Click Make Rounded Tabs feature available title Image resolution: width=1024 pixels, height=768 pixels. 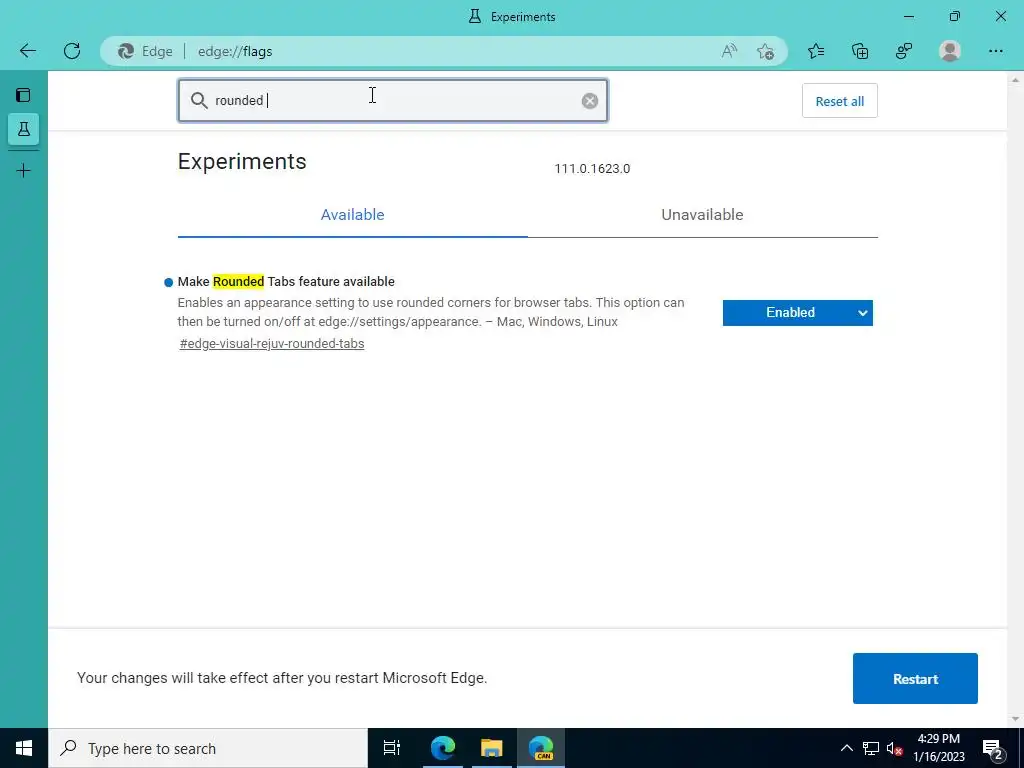tap(286, 281)
